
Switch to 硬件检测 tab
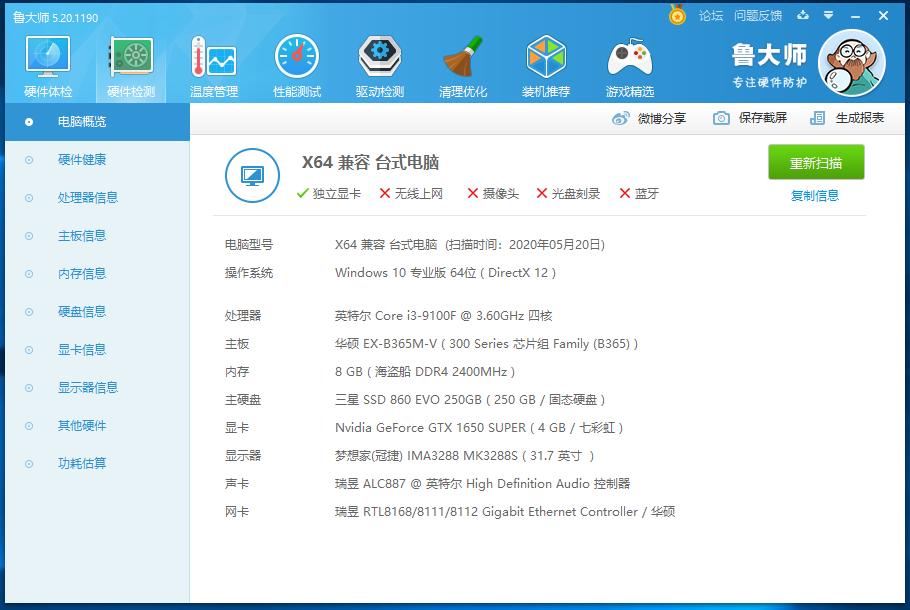(130, 65)
